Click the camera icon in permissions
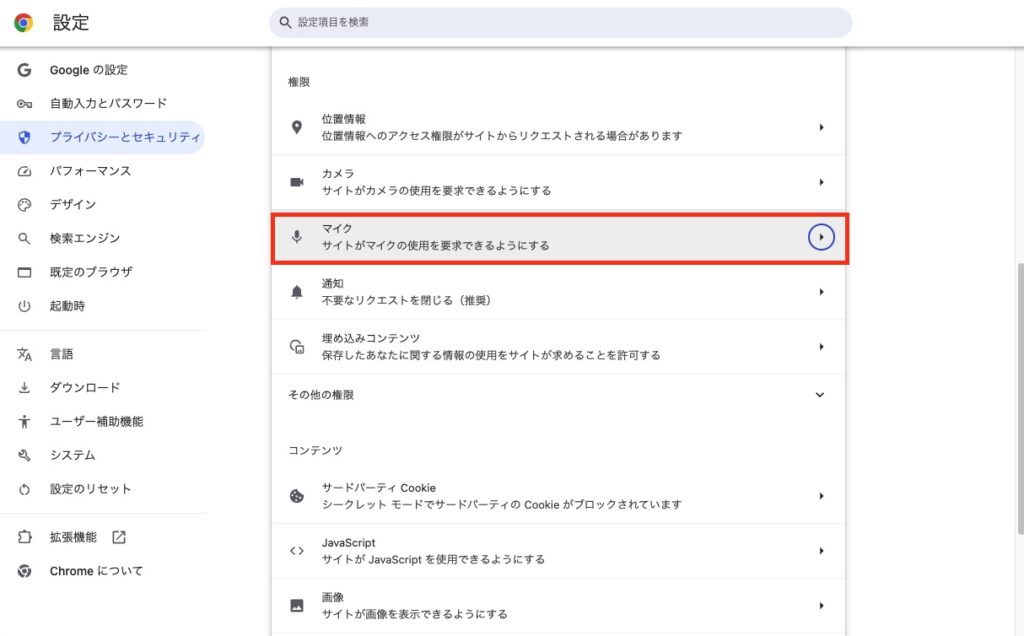Image resolution: width=1024 pixels, height=636 pixels. pyautogui.click(x=296, y=182)
